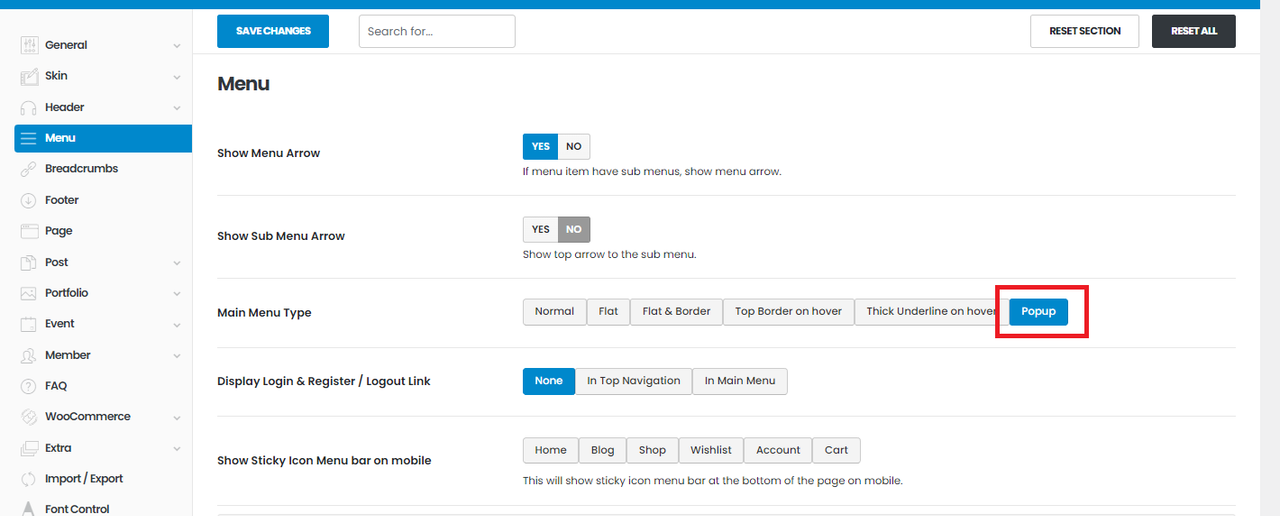Set Show Menu Arrow to NO

point(574,147)
